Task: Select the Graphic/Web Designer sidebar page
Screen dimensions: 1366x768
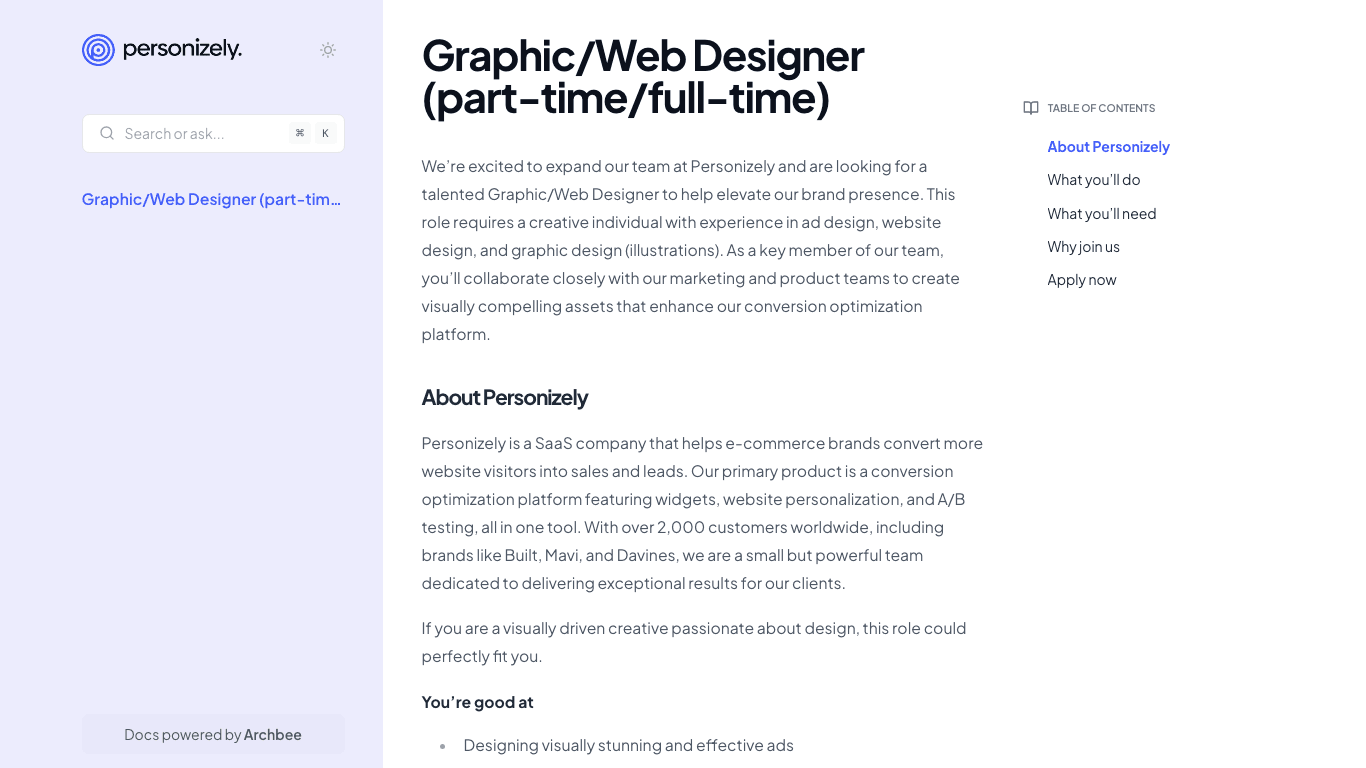Action: (x=211, y=199)
